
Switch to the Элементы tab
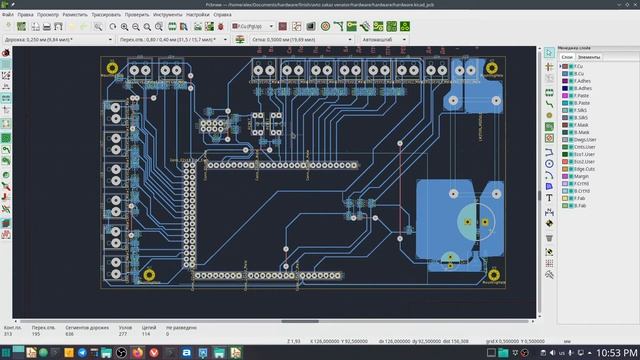tap(589, 57)
